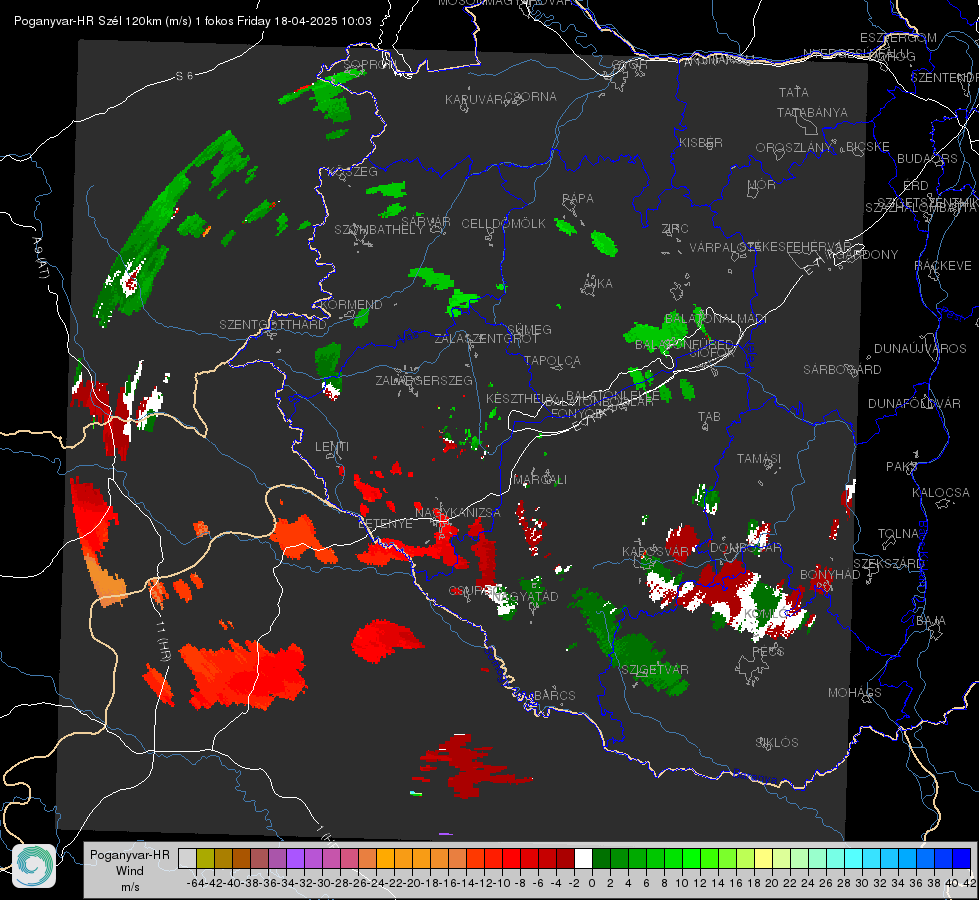Image resolution: width=979 pixels, height=900 pixels.
Task: Select the S 6 road label
Action: click(x=184, y=76)
